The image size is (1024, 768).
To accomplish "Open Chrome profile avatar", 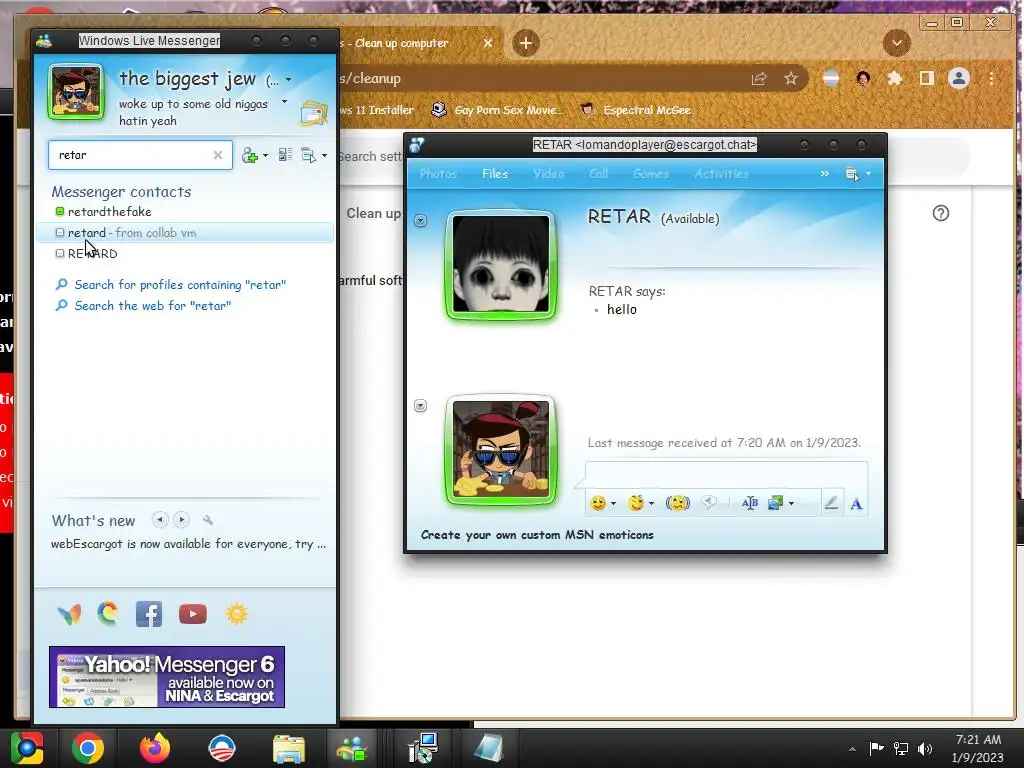I will point(959,79).
